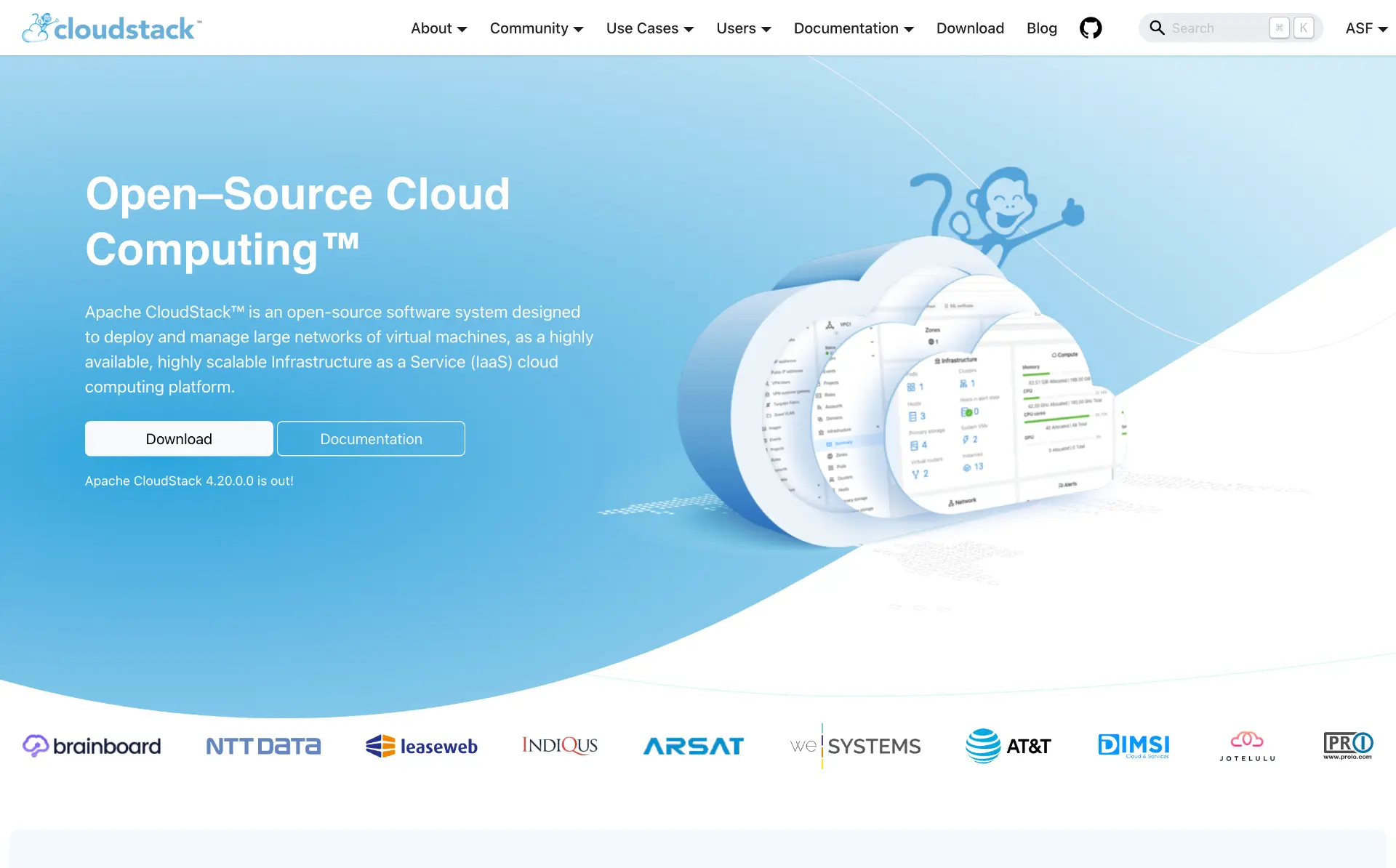Select the brainboard partner logo
This screenshot has height=868, width=1396.
91,746
